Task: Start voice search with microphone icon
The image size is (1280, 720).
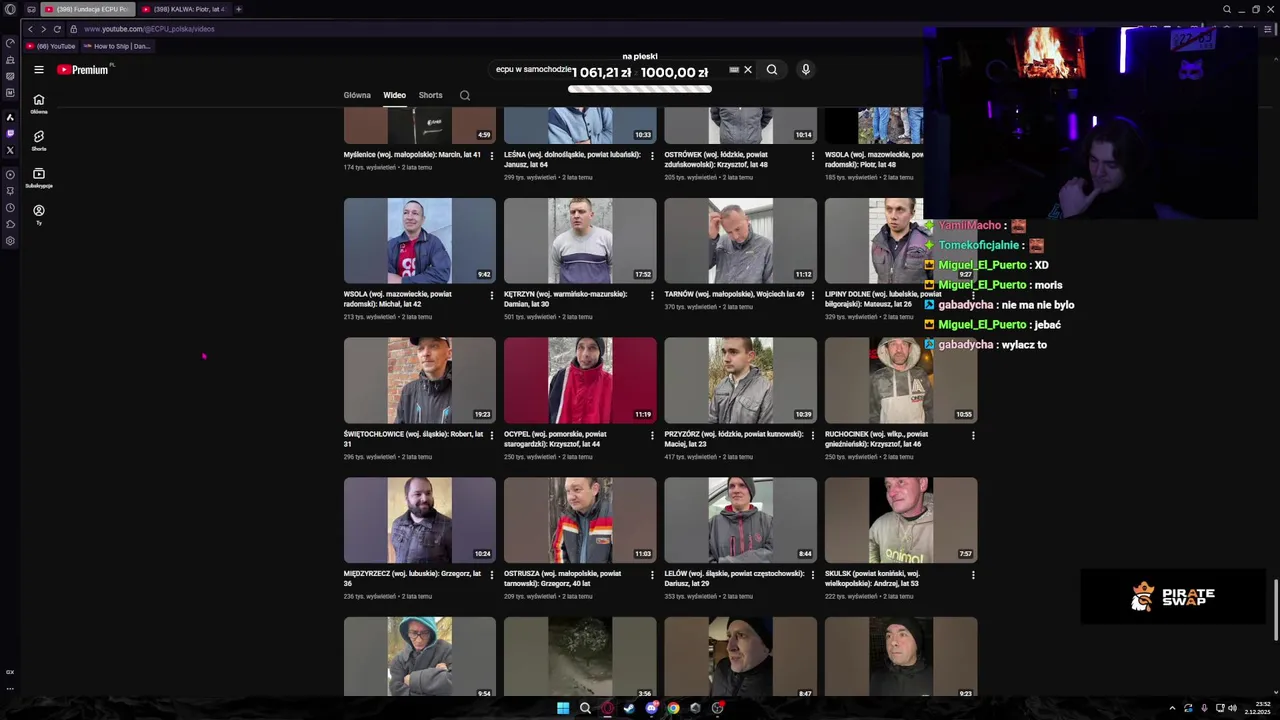Action: (805, 70)
